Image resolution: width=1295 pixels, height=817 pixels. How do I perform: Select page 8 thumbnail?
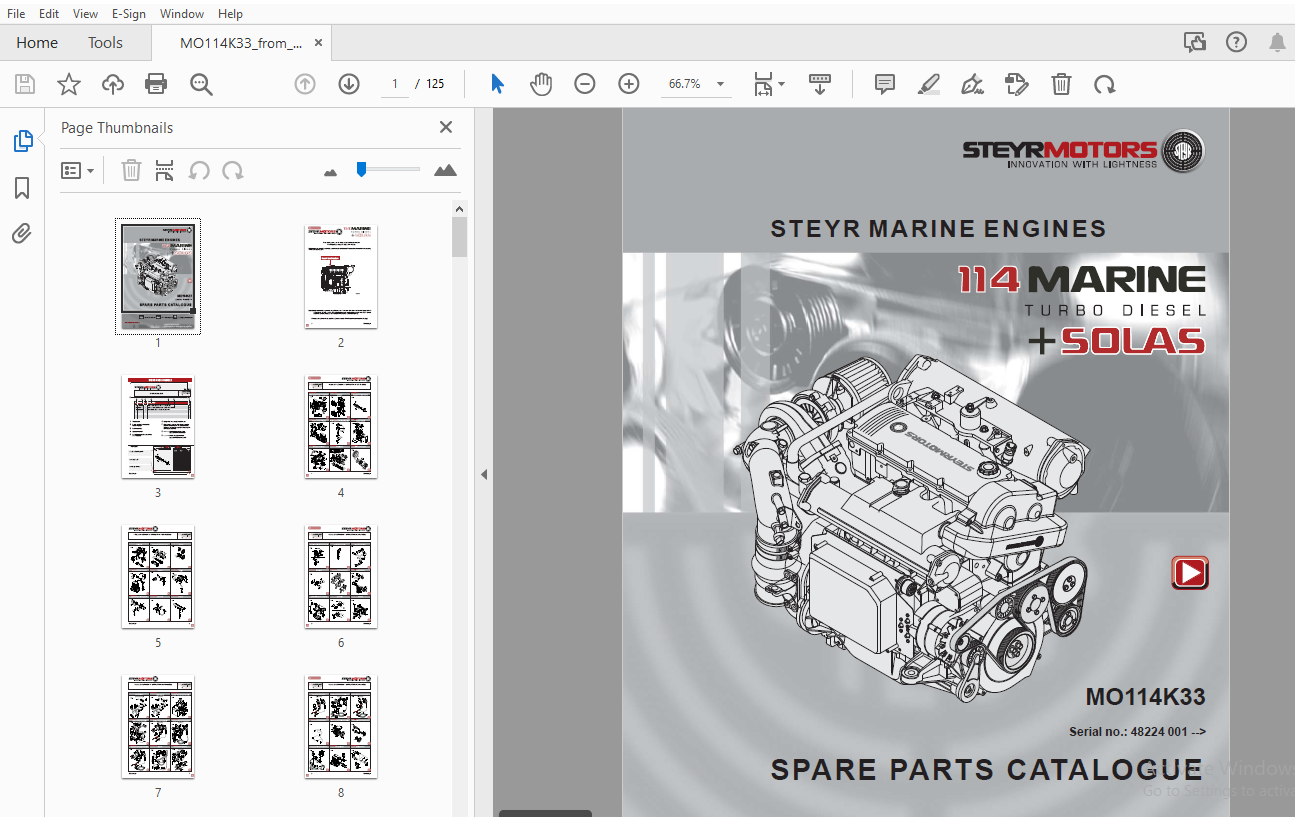(341, 726)
